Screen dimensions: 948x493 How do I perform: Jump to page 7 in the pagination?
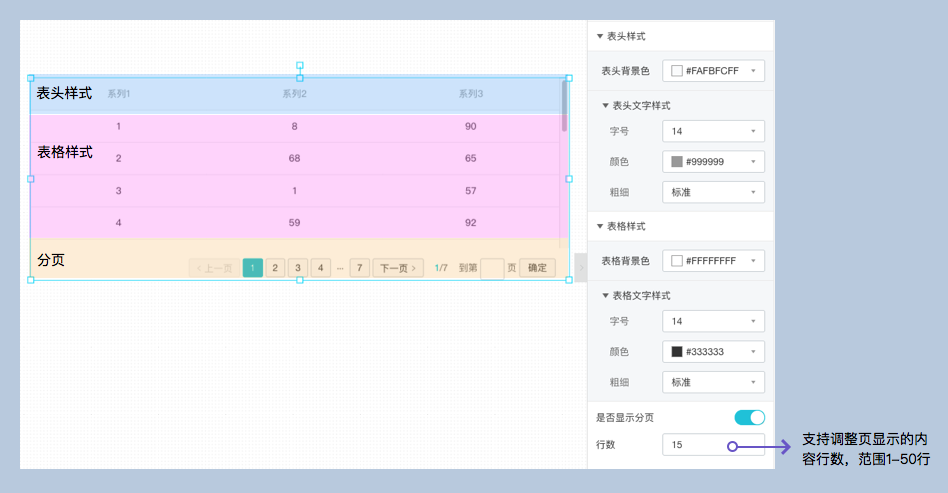tap(360, 268)
